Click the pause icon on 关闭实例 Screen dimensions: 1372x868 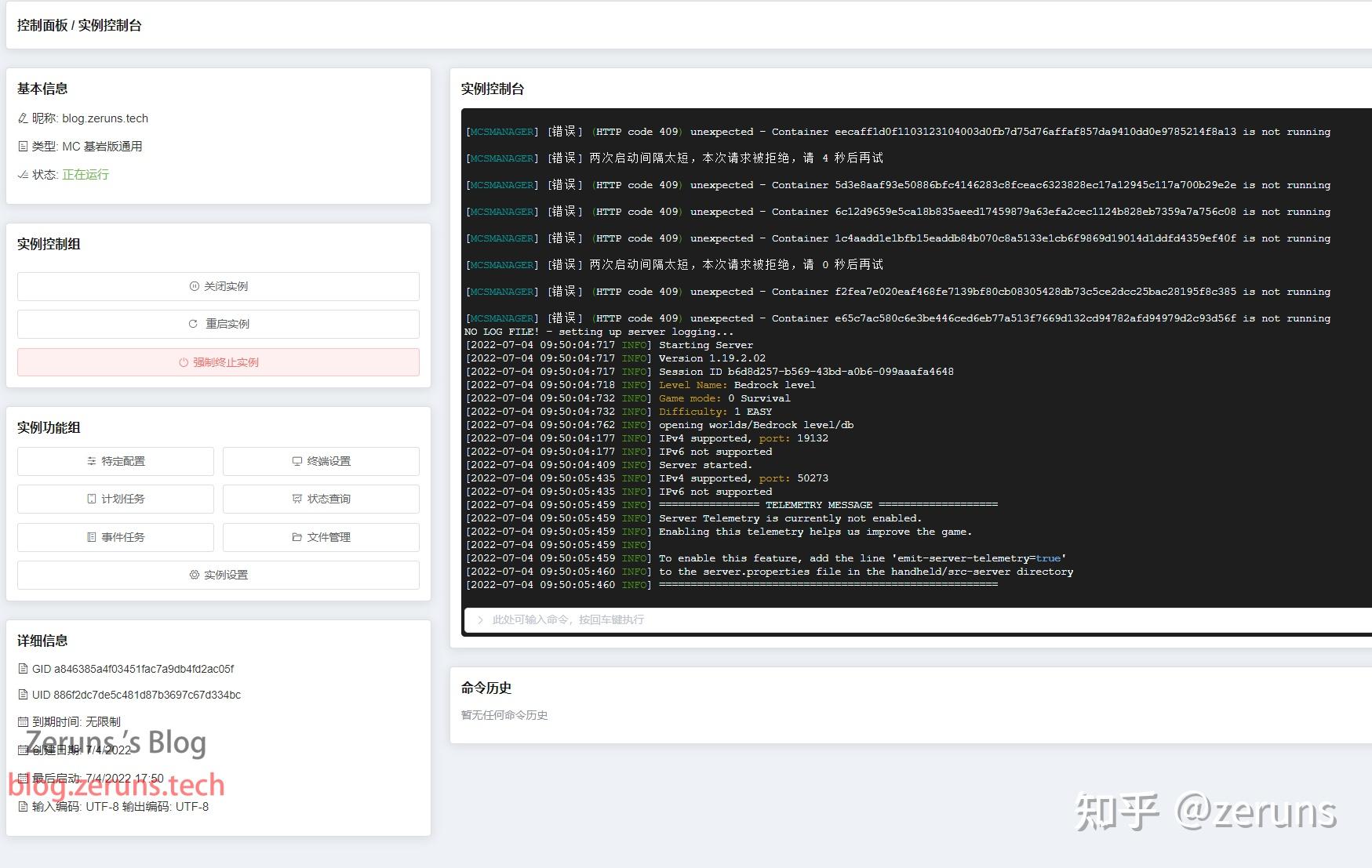point(195,286)
